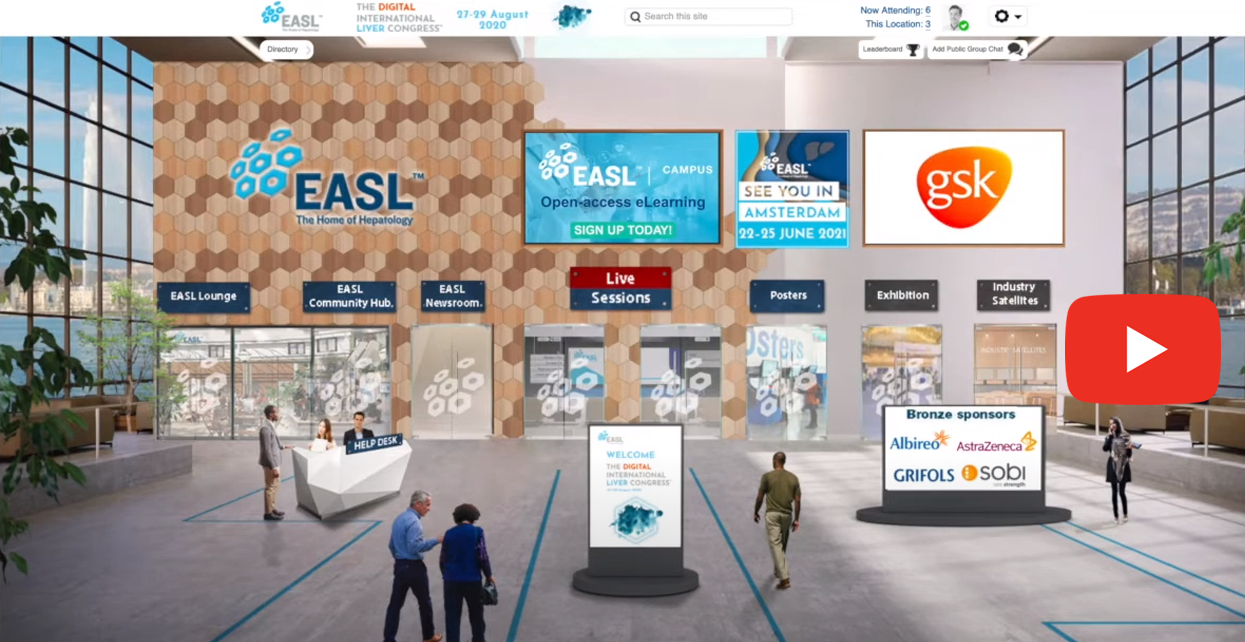Go to the EASL Lounge sign
Viewport: 1245px width, 642px height.
(203, 297)
